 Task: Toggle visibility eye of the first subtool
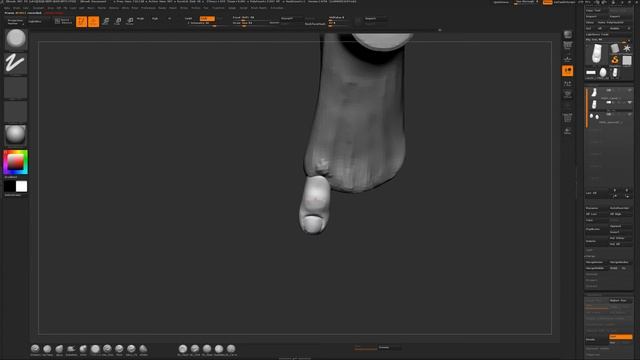[629, 90]
